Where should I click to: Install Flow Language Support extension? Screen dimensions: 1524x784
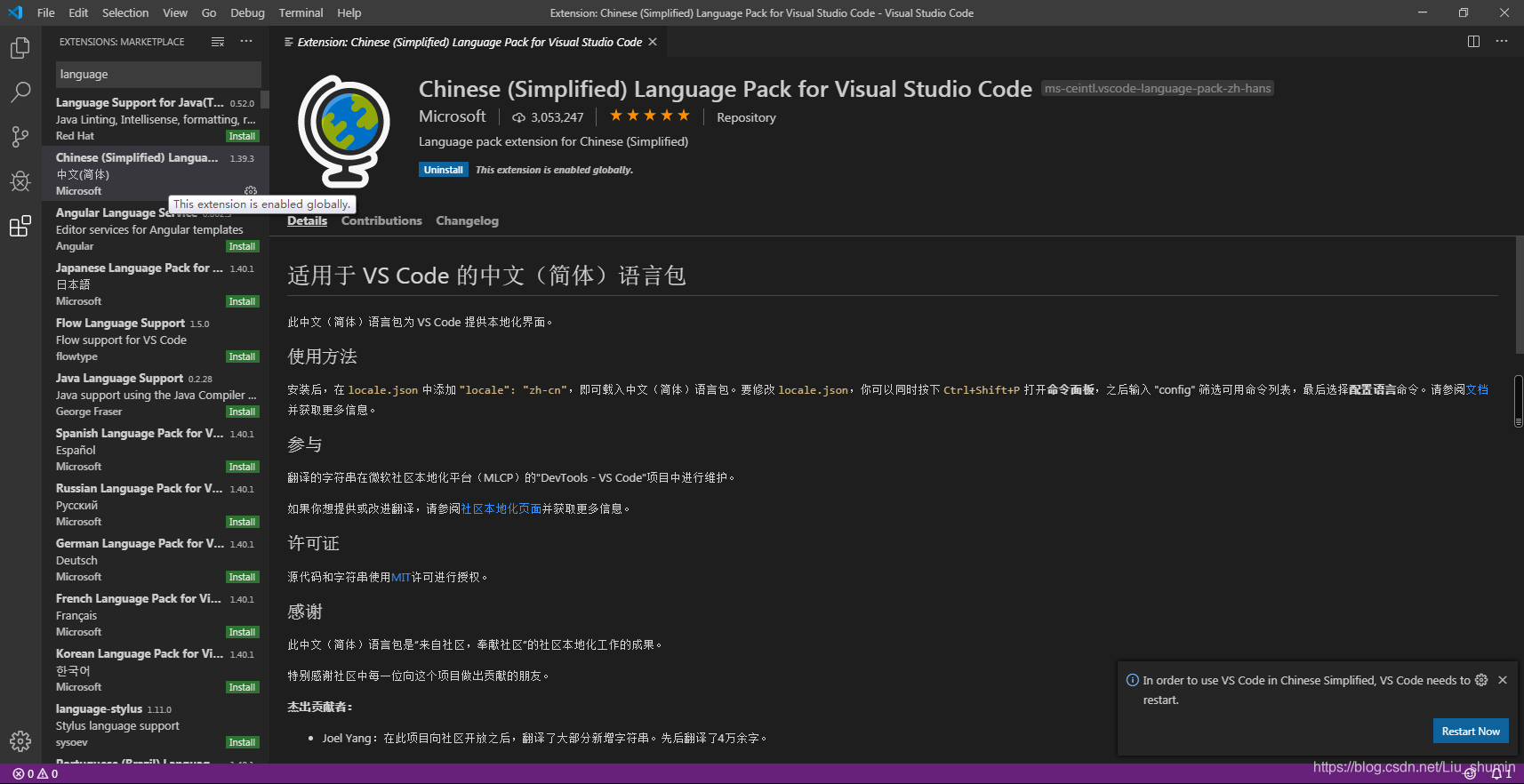click(x=242, y=356)
